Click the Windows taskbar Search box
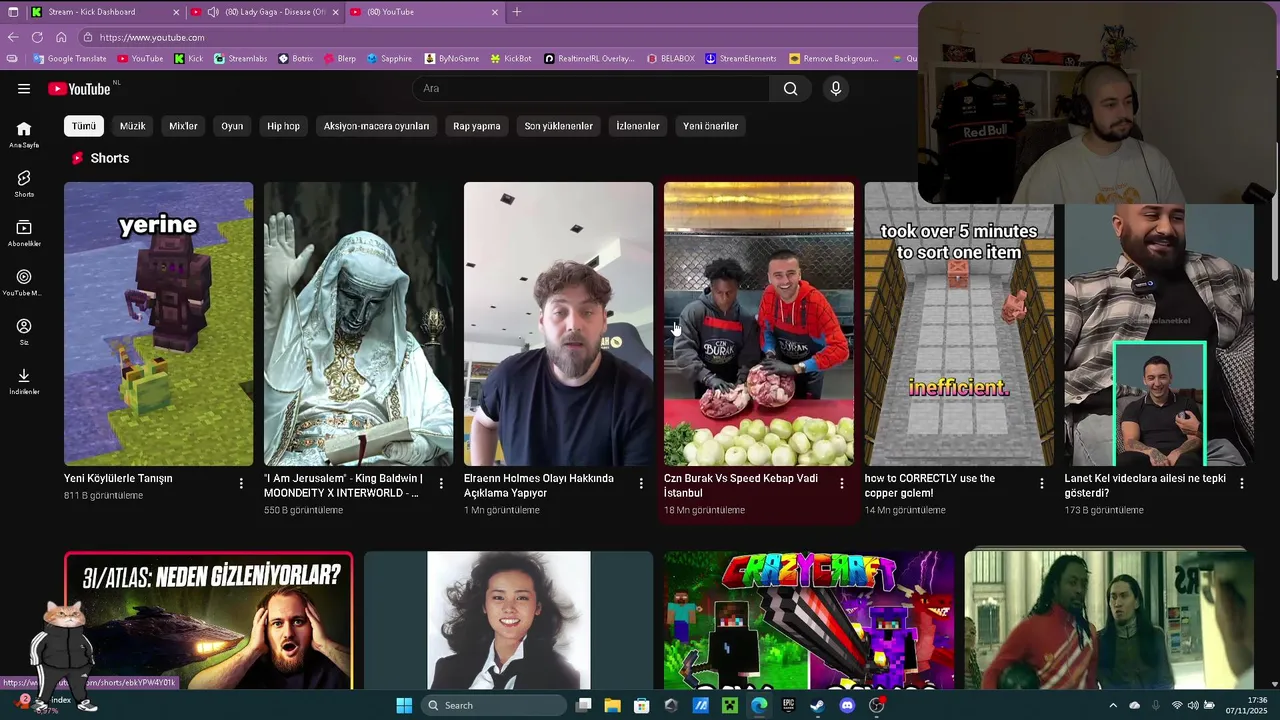Viewport: 1280px width, 720px height. (494, 705)
